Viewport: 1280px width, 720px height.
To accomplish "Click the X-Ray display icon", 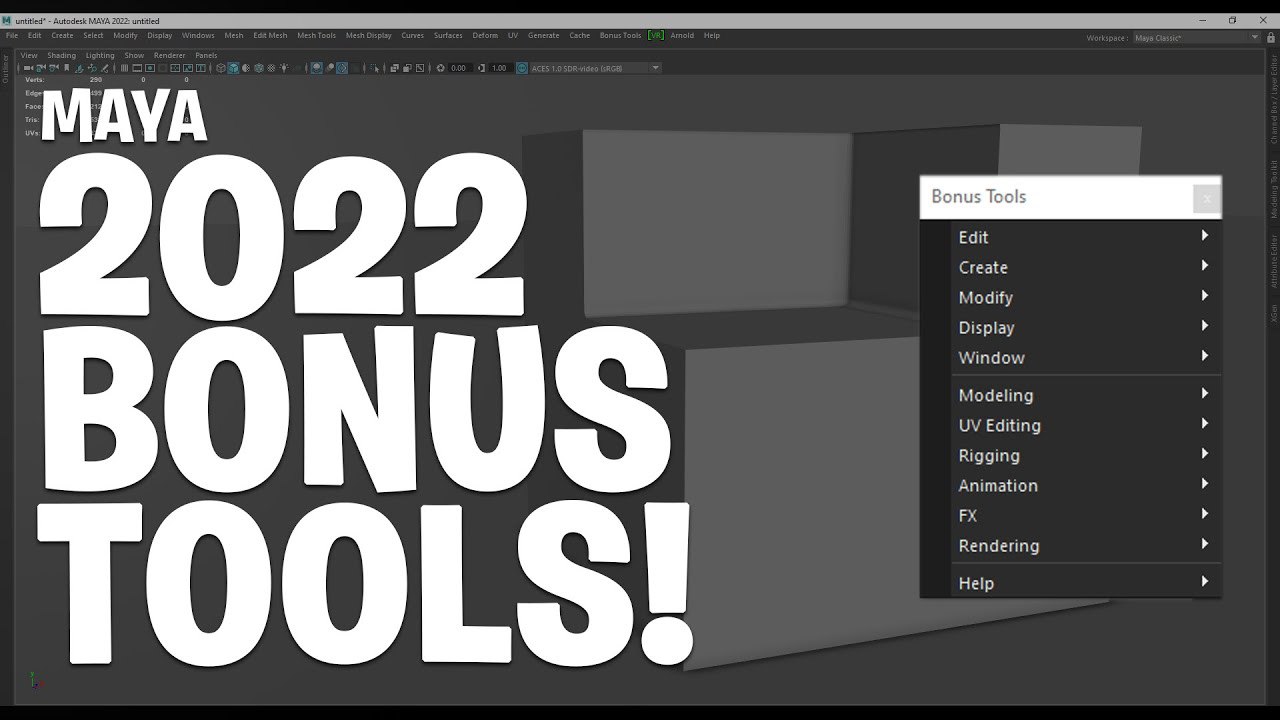I will tap(394, 68).
